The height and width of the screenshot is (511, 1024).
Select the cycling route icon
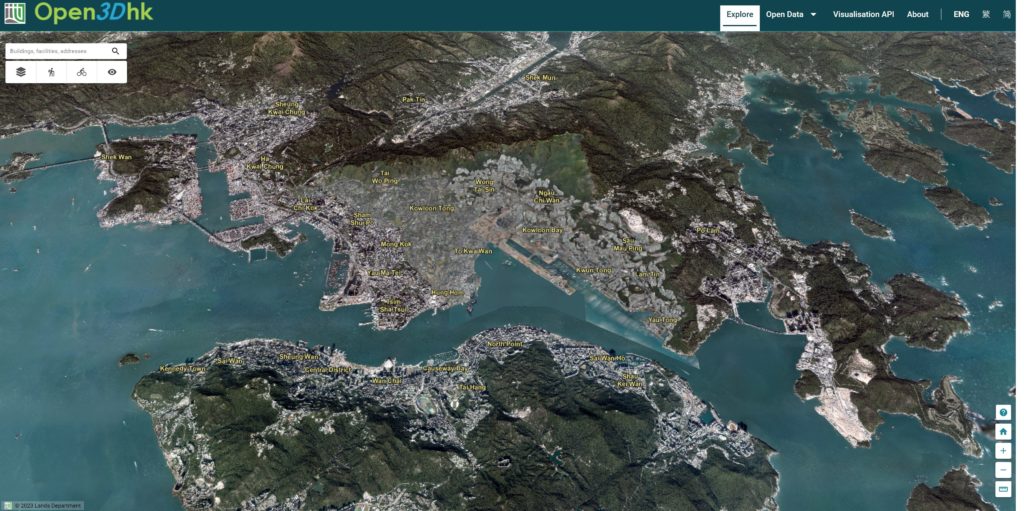click(82, 72)
